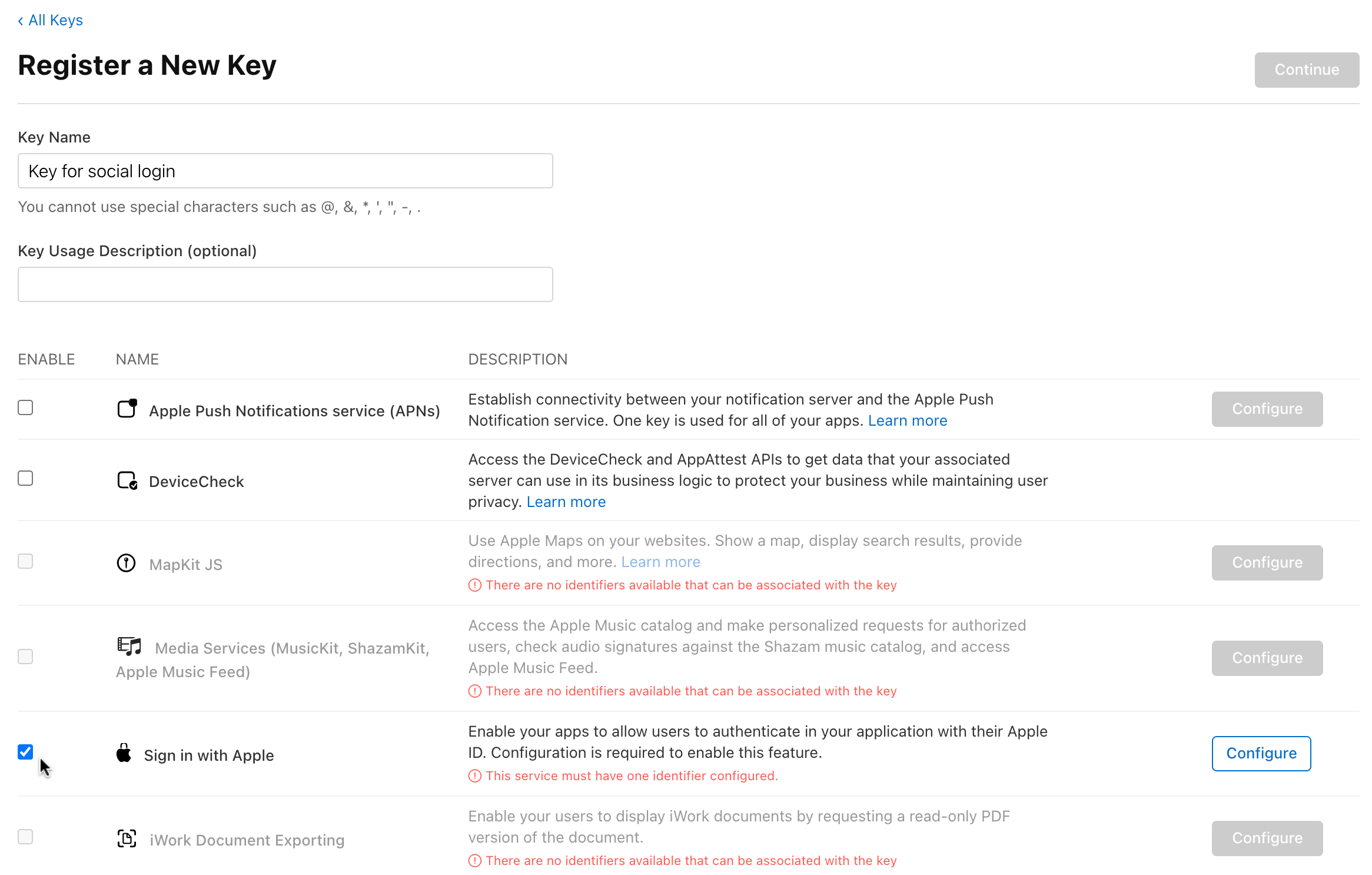
Task: Open Learn more link for APNs
Action: point(908,420)
